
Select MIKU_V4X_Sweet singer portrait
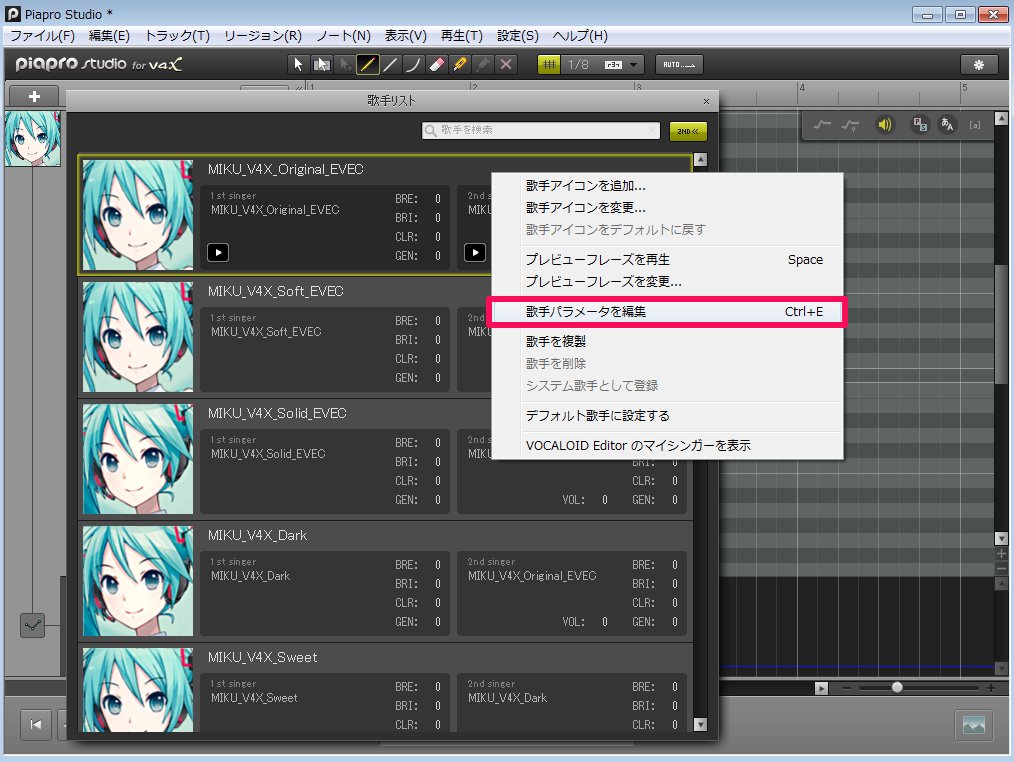tap(138, 690)
